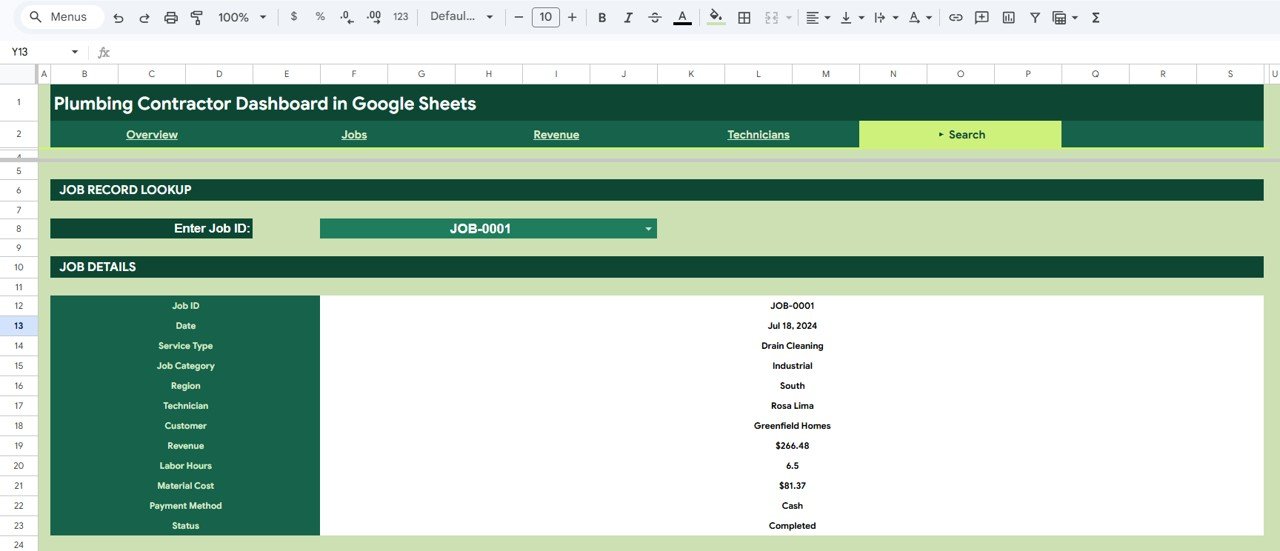The image size is (1280, 551).
Task: Open the font family Default dropdown
Action: coord(462,17)
